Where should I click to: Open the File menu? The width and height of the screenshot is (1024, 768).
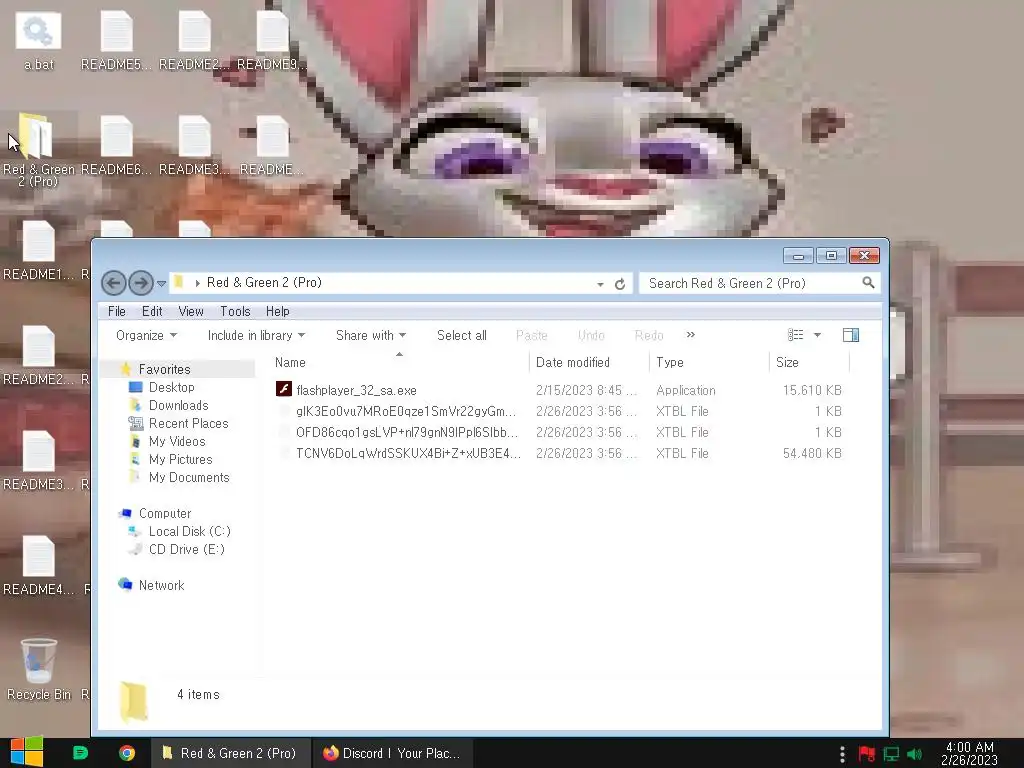[x=117, y=312]
